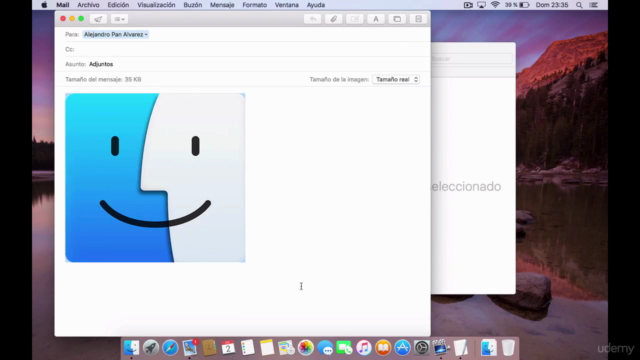Click the reply arrow toolbar button
The width and height of the screenshot is (640, 360).
(x=313, y=19)
